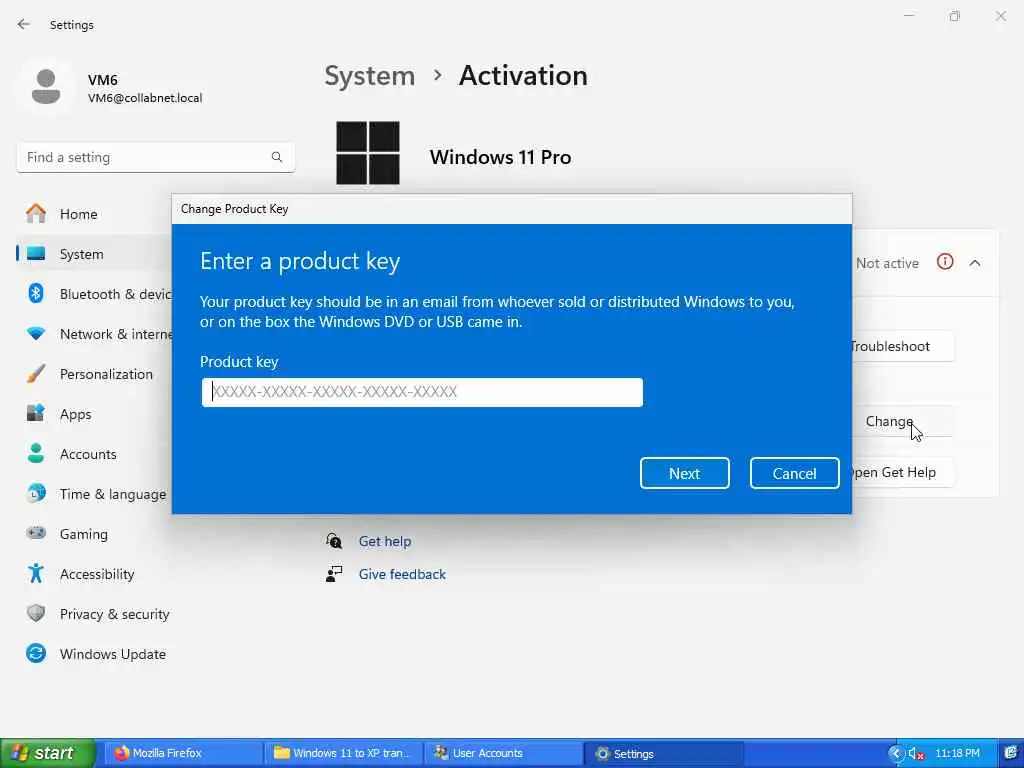The height and width of the screenshot is (768, 1024).
Task: Open Personalization settings category
Action: pyautogui.click(x=106, y=374)
